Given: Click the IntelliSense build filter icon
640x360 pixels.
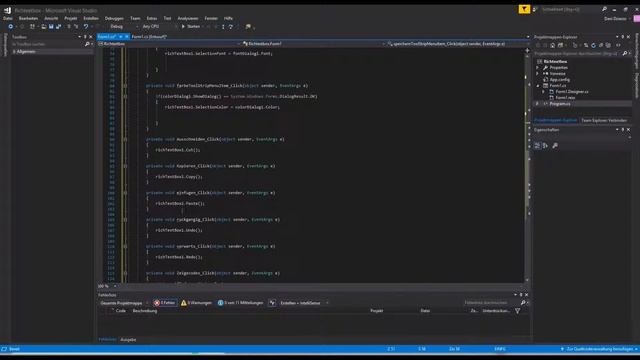Looking at the screenshot, I should (x=272, y=303).
